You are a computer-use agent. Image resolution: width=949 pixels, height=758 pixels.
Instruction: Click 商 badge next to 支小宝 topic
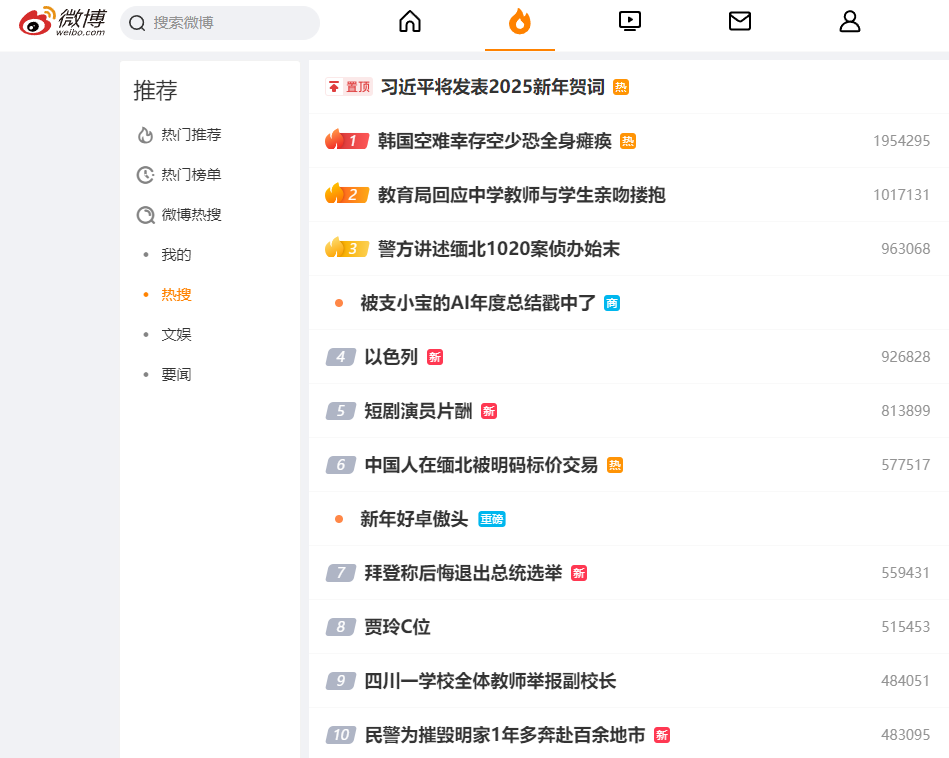(612, 303)
